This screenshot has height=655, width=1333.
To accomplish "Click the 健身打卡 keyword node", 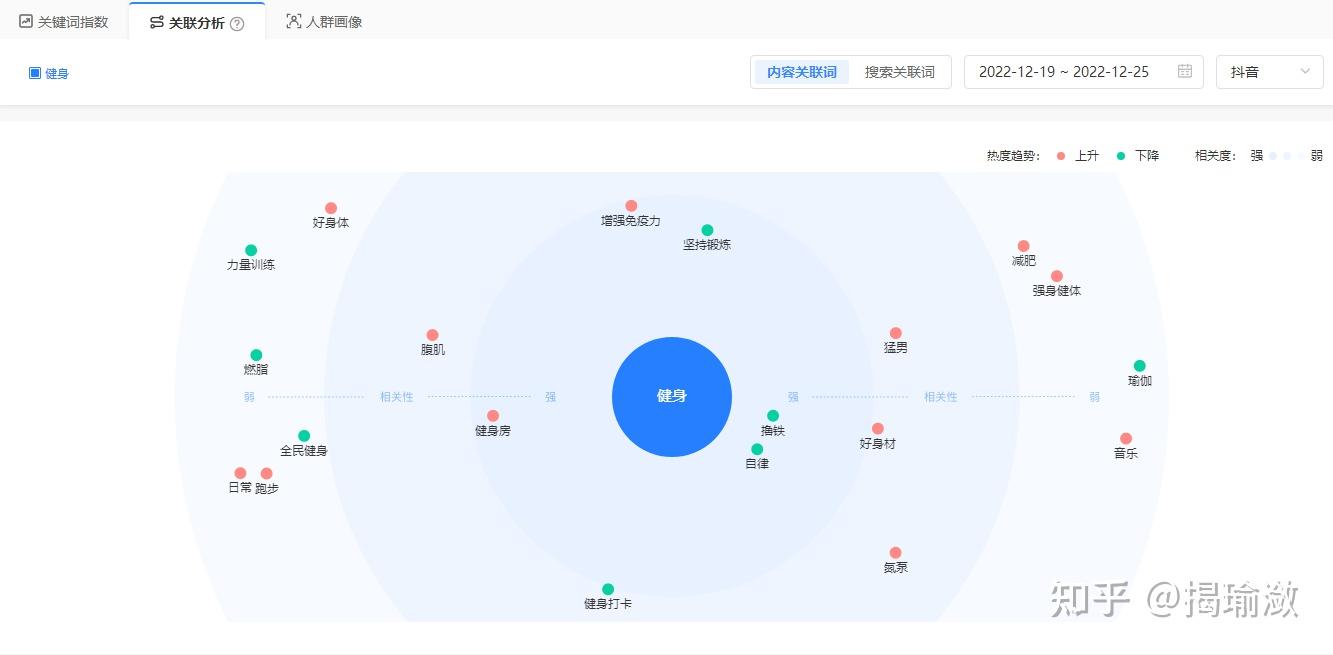I will (x=608, y=589).
